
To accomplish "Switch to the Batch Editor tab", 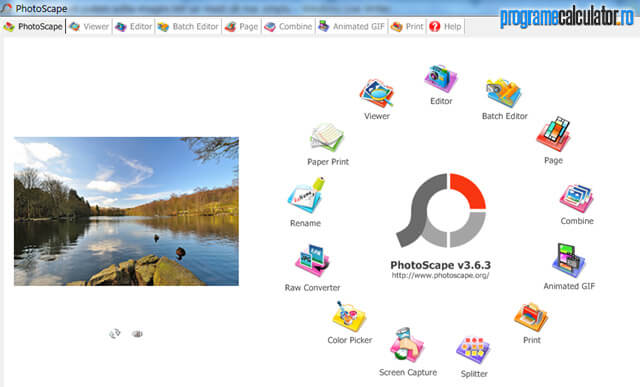I will (x=188, y=27).
